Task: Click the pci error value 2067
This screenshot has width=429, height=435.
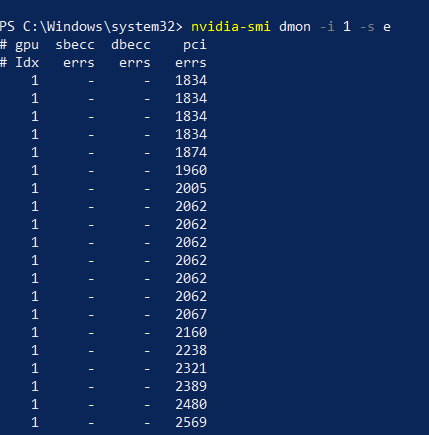Action: (x=191, y=315)
